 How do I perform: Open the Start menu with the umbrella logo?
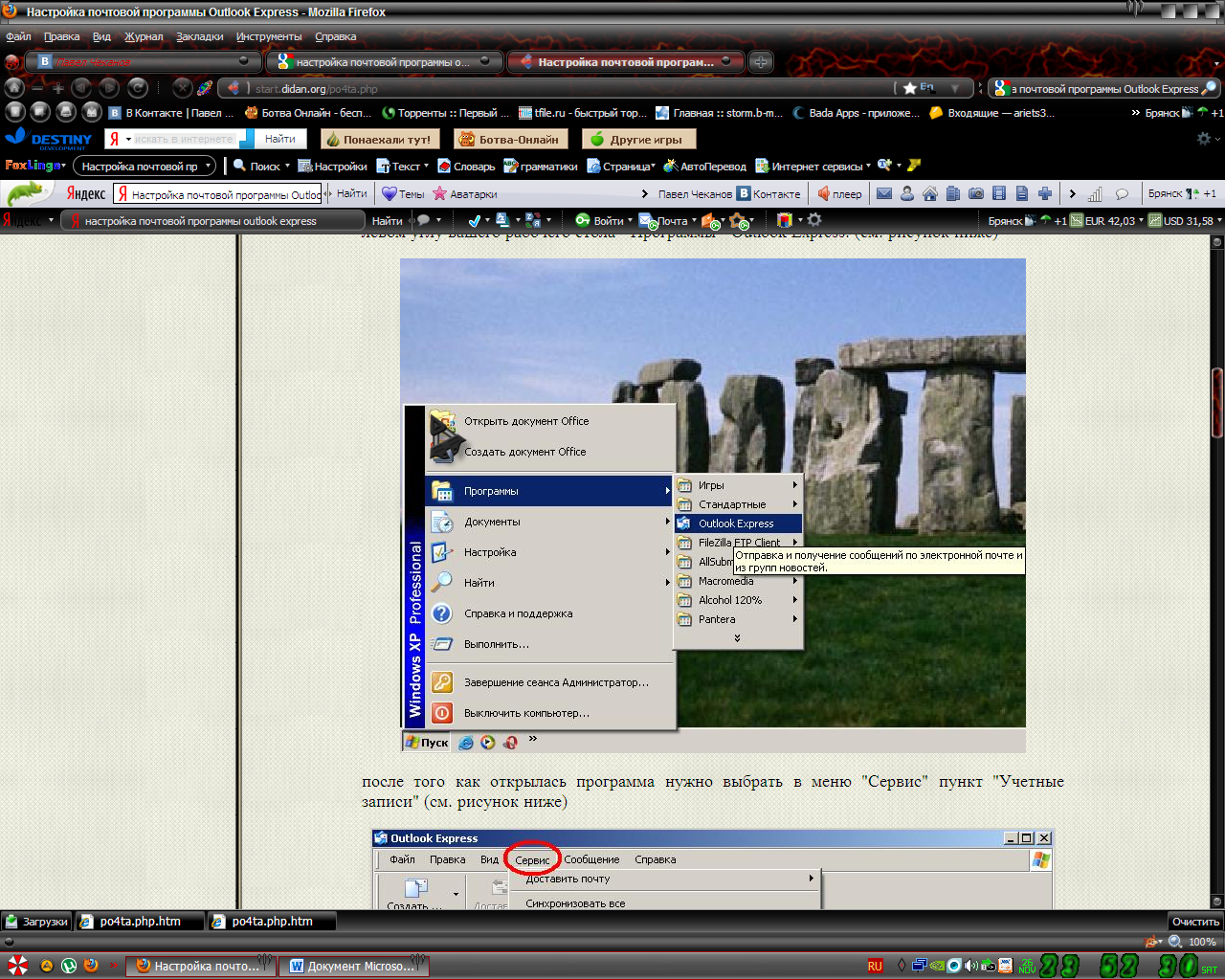17,966
